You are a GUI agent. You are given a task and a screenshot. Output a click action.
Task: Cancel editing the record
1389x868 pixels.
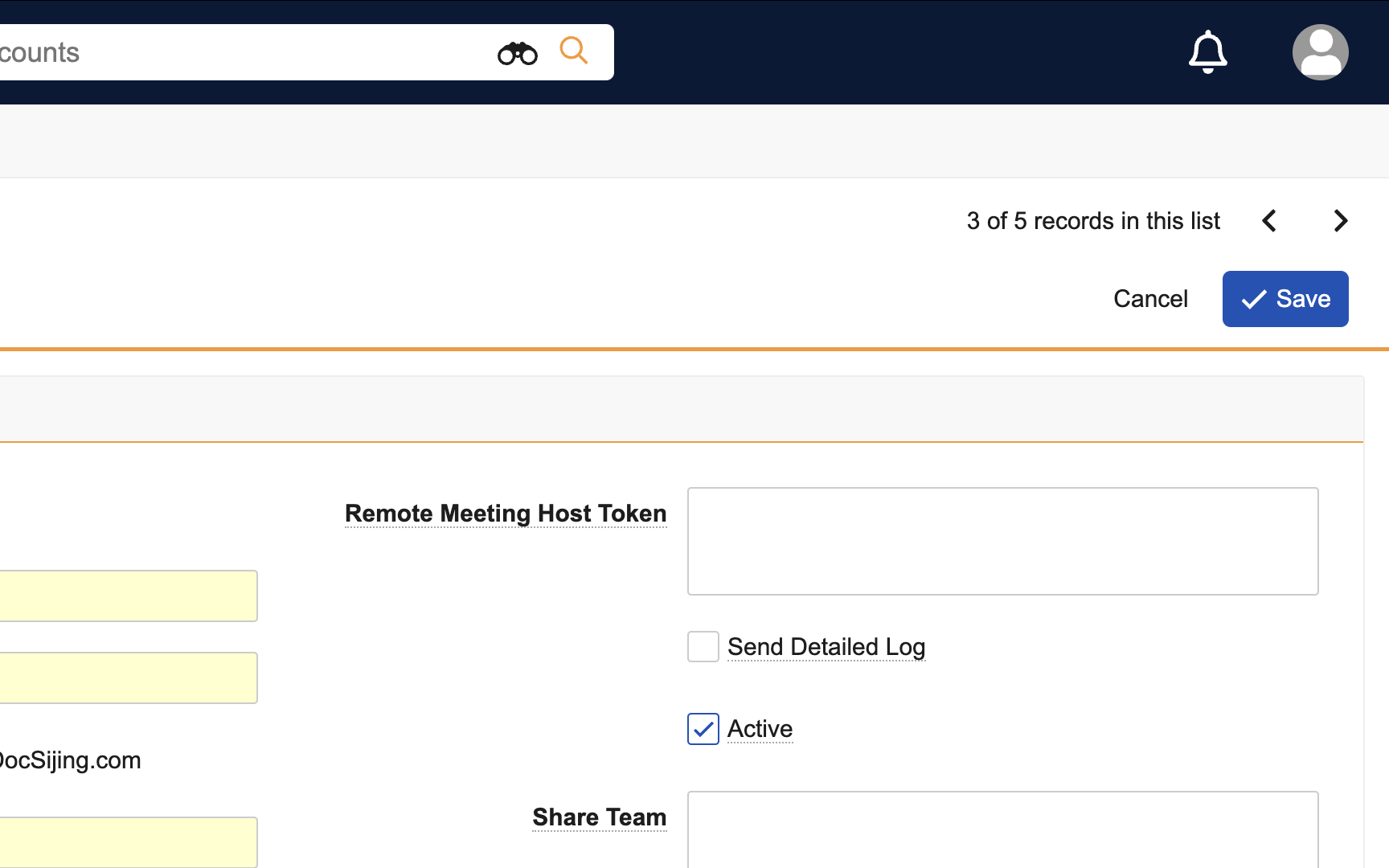pos(1150,299)
